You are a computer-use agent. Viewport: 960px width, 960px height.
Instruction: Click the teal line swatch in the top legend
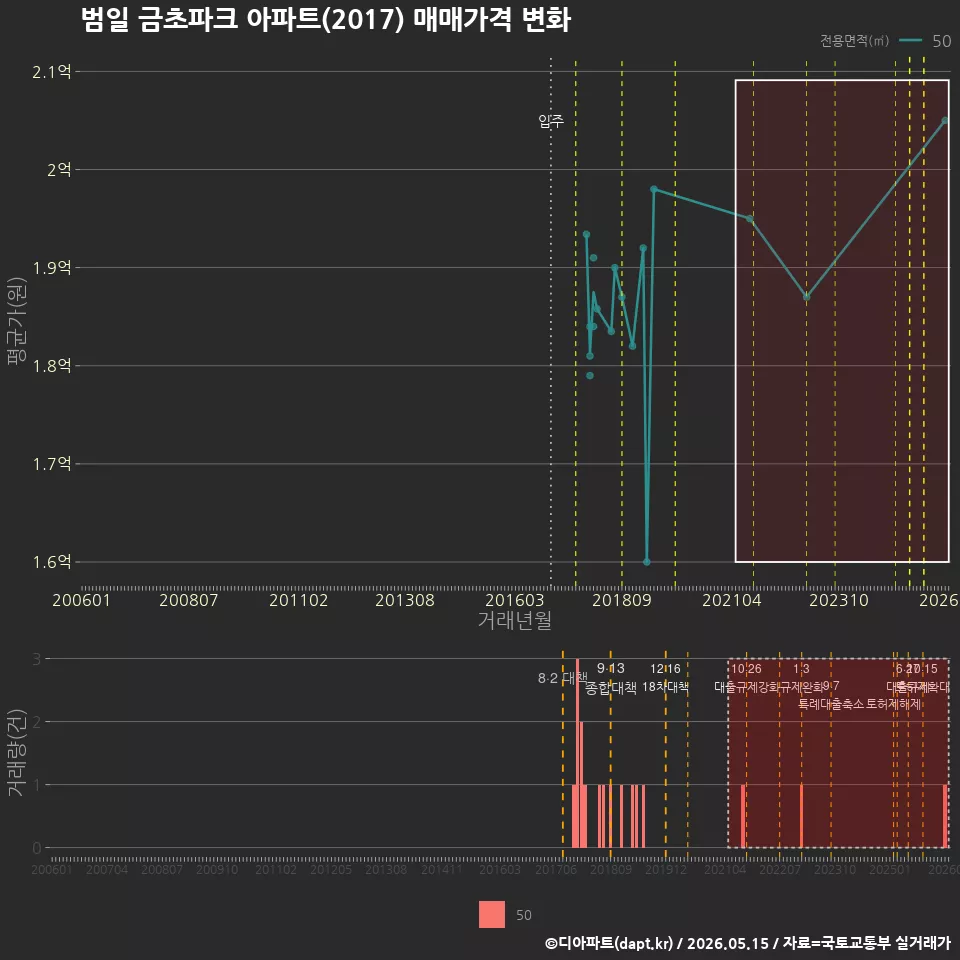pos(910,40)
